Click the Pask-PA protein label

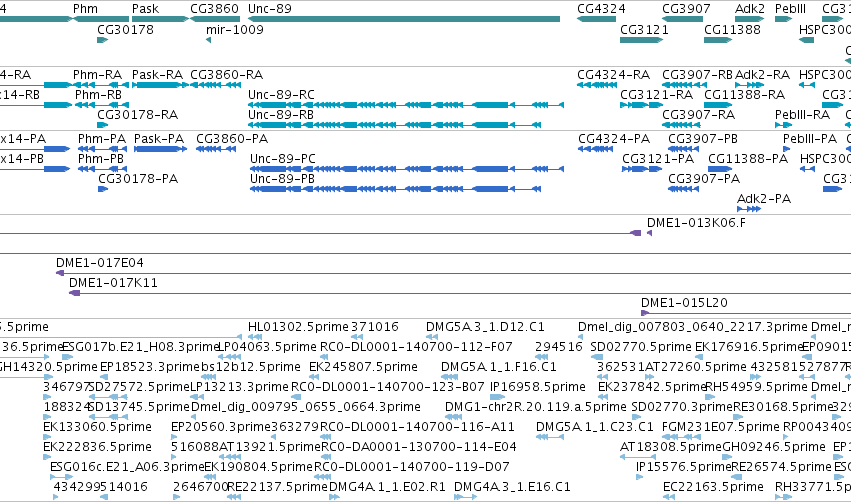coord(160,138)
